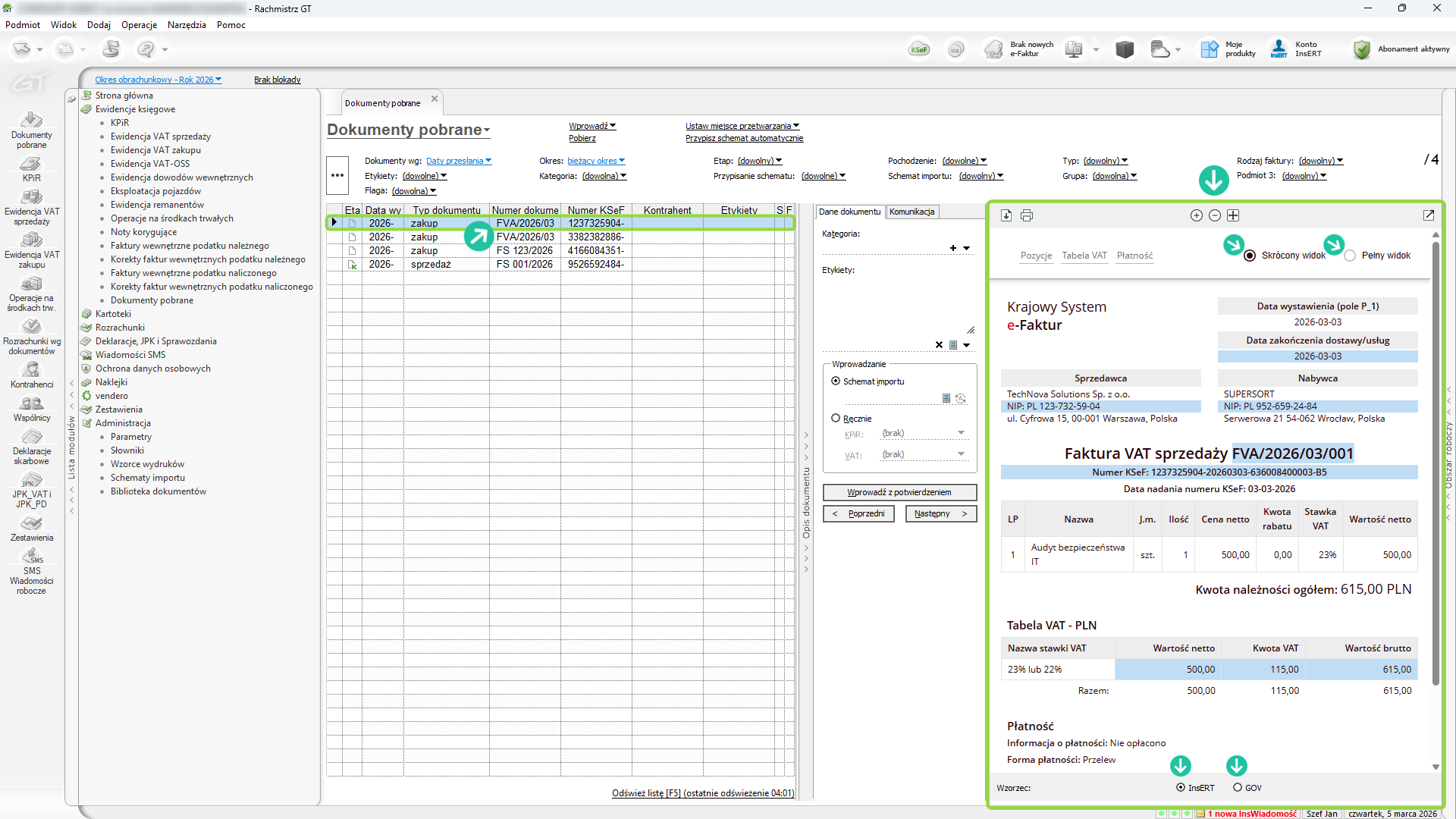Open the KPiR (brak) combo box
The width and height of the screenshot is (1456, 819).
coord(924,433)
